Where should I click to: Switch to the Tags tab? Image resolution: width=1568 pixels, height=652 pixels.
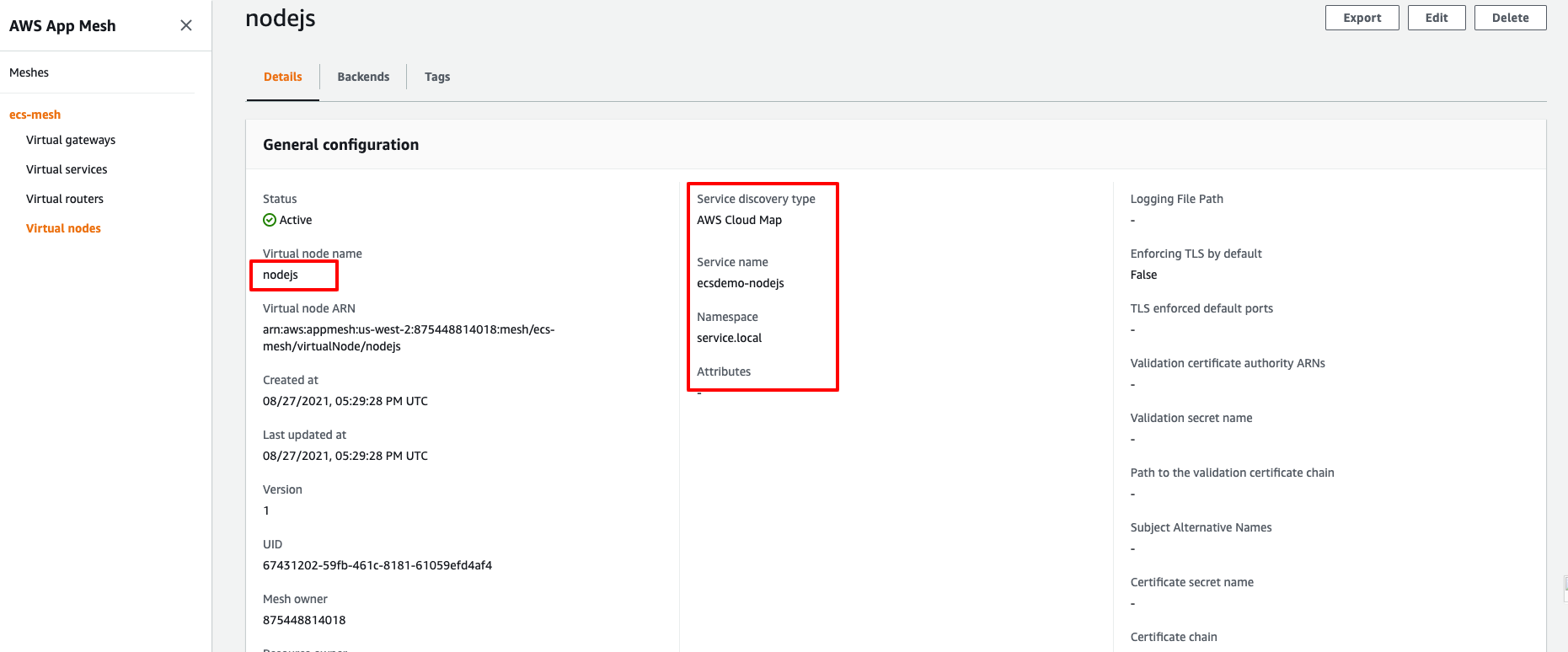(x=437, y=77)
